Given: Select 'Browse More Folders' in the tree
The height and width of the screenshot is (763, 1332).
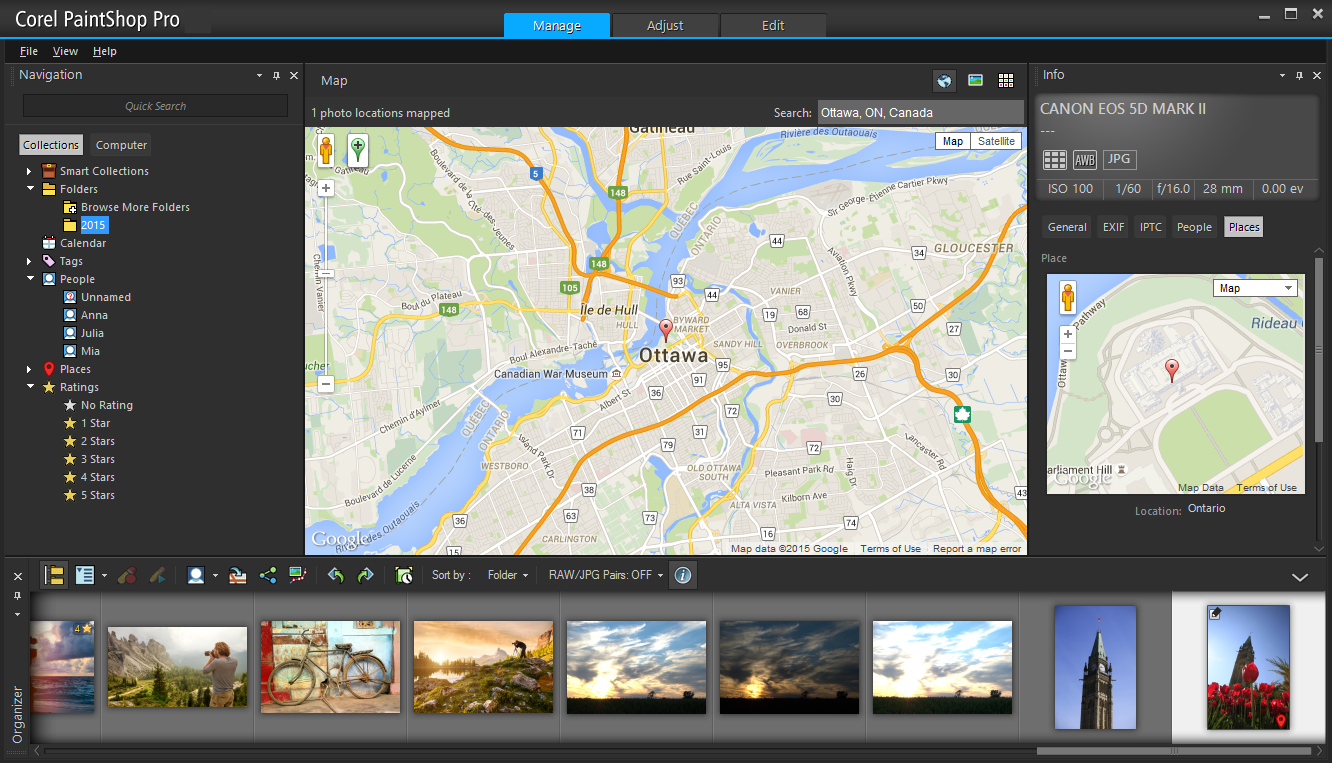Looking at the screenshot, I should [135, 207].
